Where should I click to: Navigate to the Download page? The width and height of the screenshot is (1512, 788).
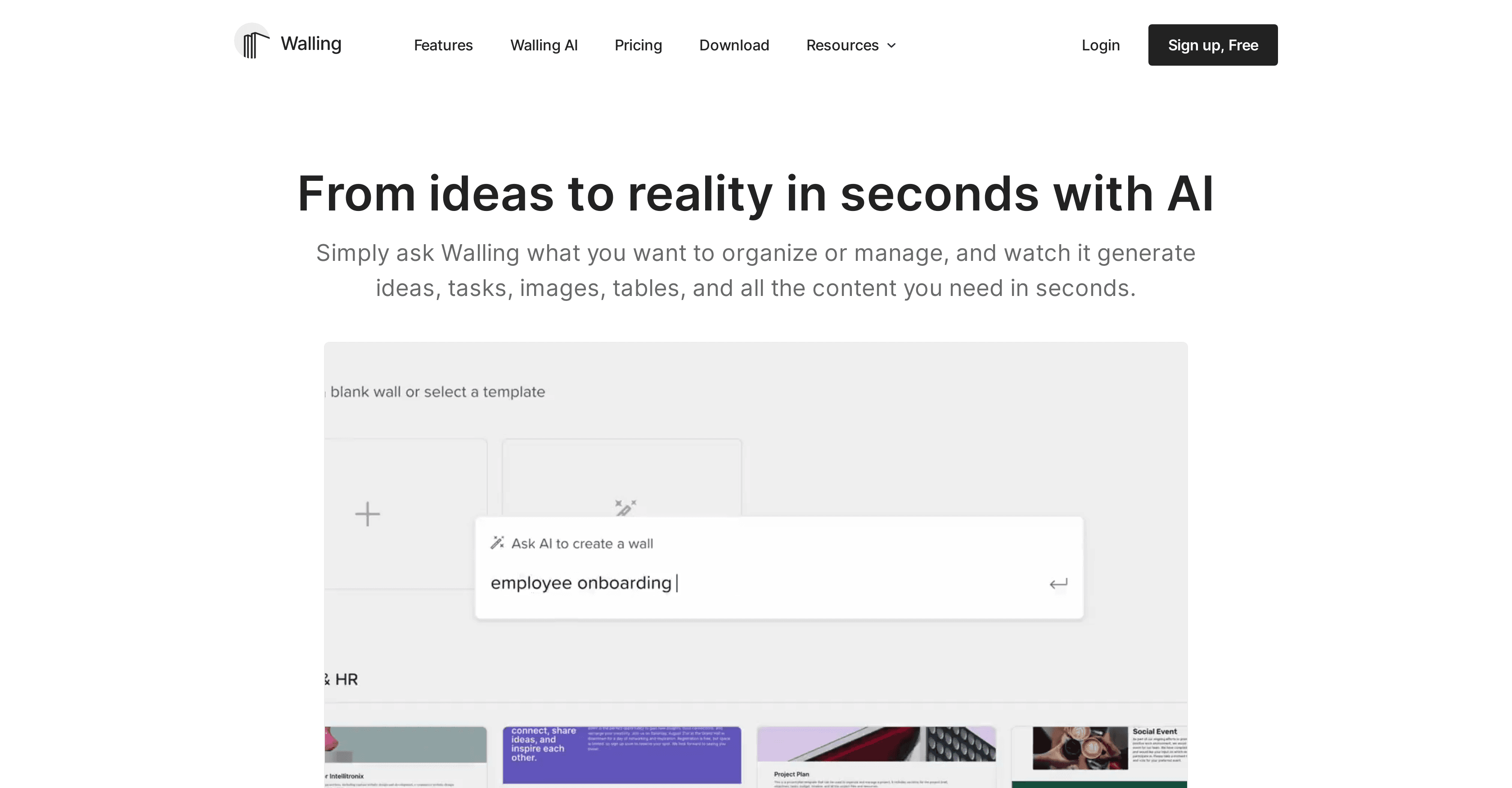tap(734, 45)
